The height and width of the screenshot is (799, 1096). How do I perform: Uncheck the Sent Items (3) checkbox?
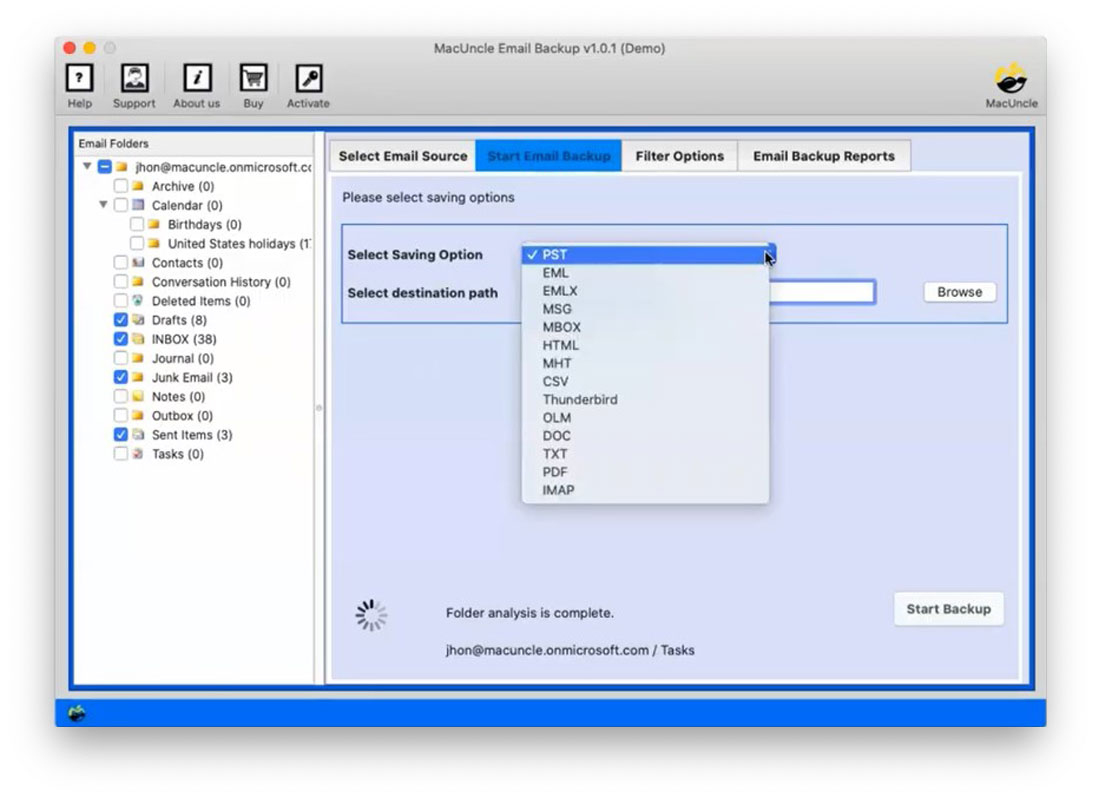coord(120,434)
